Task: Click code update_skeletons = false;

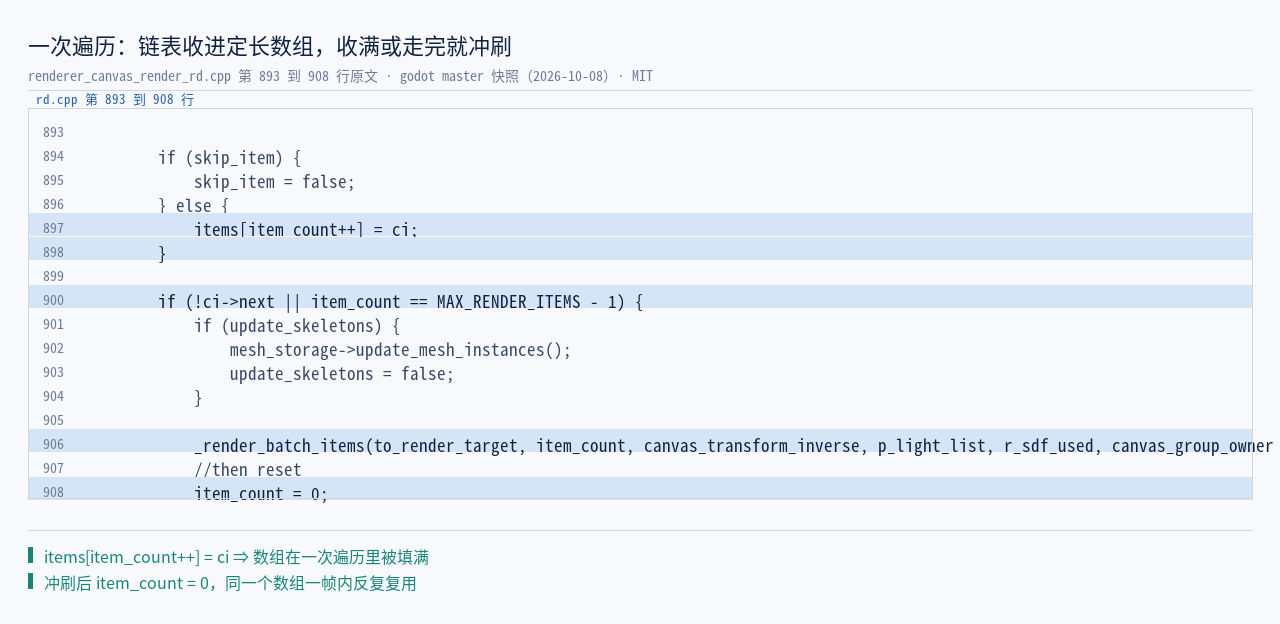Action: [342, 374]
